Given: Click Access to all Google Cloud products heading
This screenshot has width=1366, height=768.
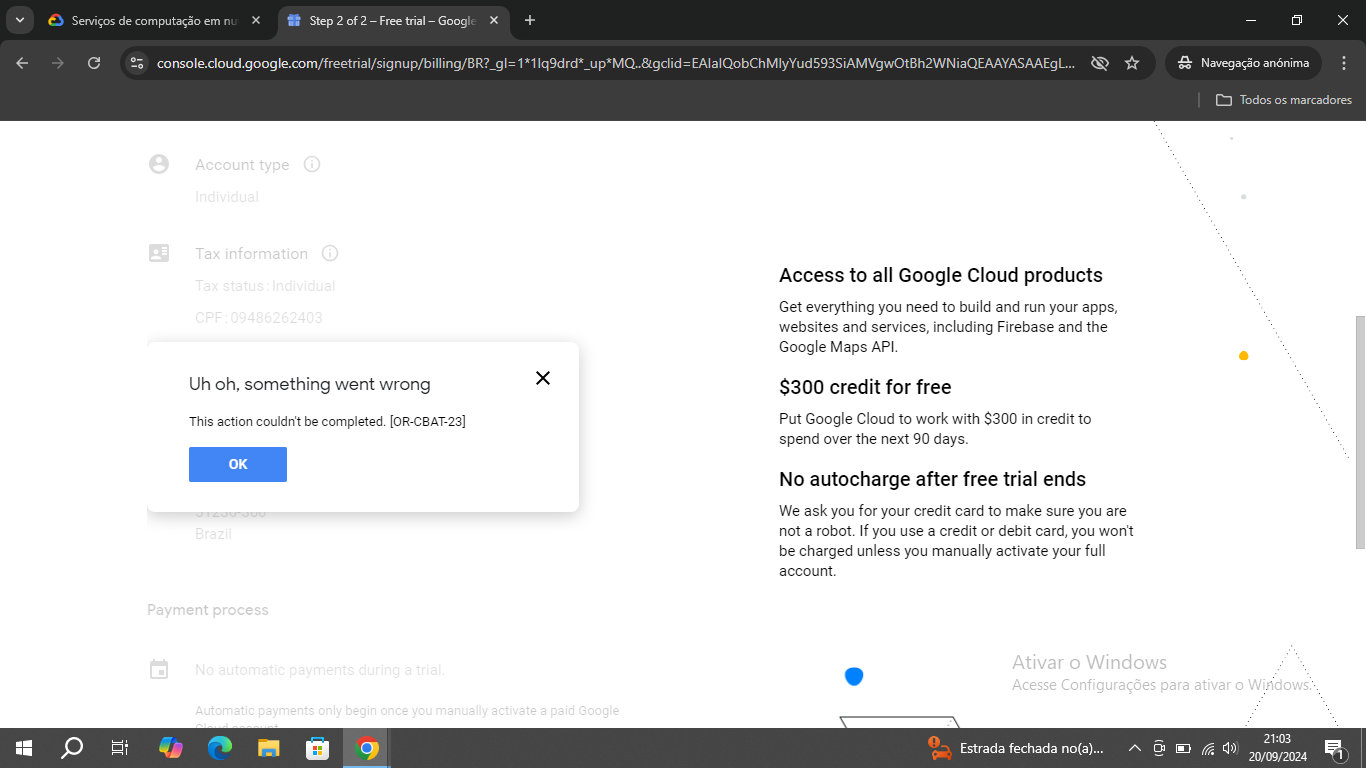Looking at the screenshot, I should [x=941, y=275].
